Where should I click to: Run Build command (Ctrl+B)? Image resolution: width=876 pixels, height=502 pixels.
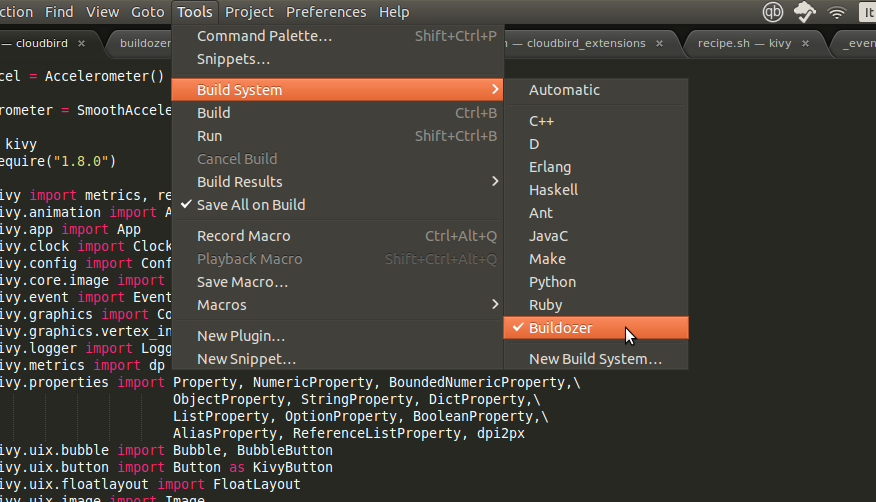pos(337,113)
